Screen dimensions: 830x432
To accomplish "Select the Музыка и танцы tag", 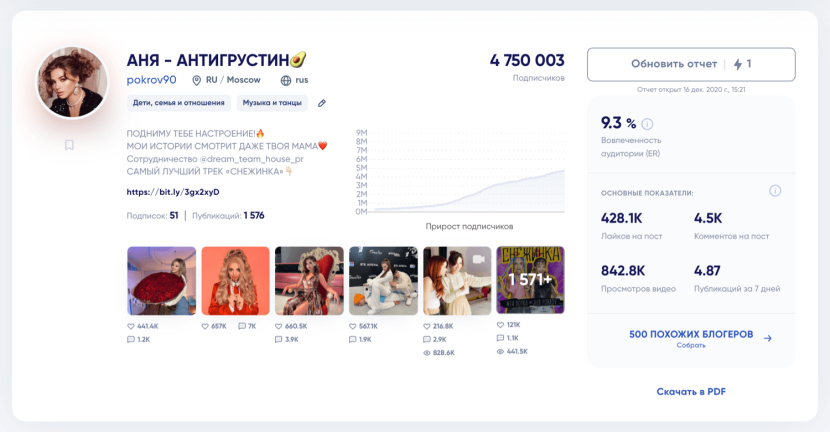I will (x=272, y=103).
